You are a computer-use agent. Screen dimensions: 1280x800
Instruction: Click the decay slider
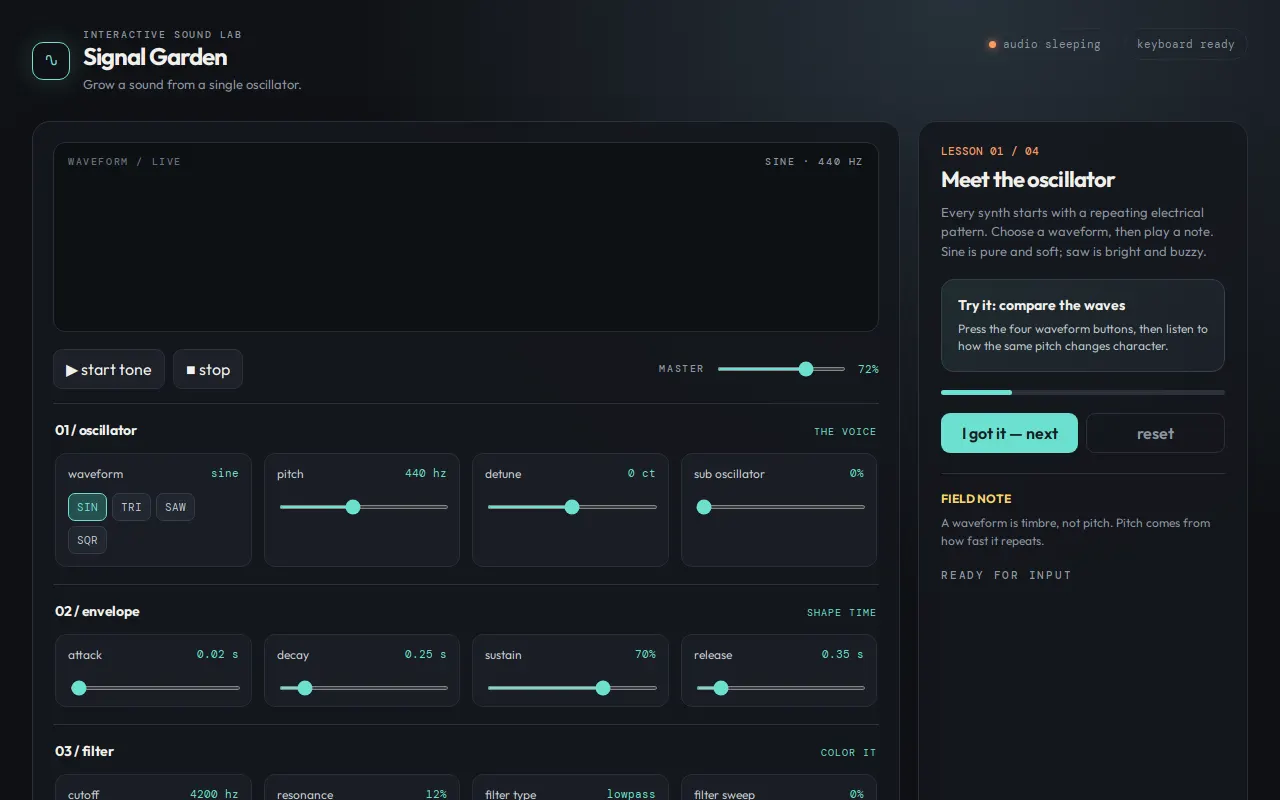(362, 688)
